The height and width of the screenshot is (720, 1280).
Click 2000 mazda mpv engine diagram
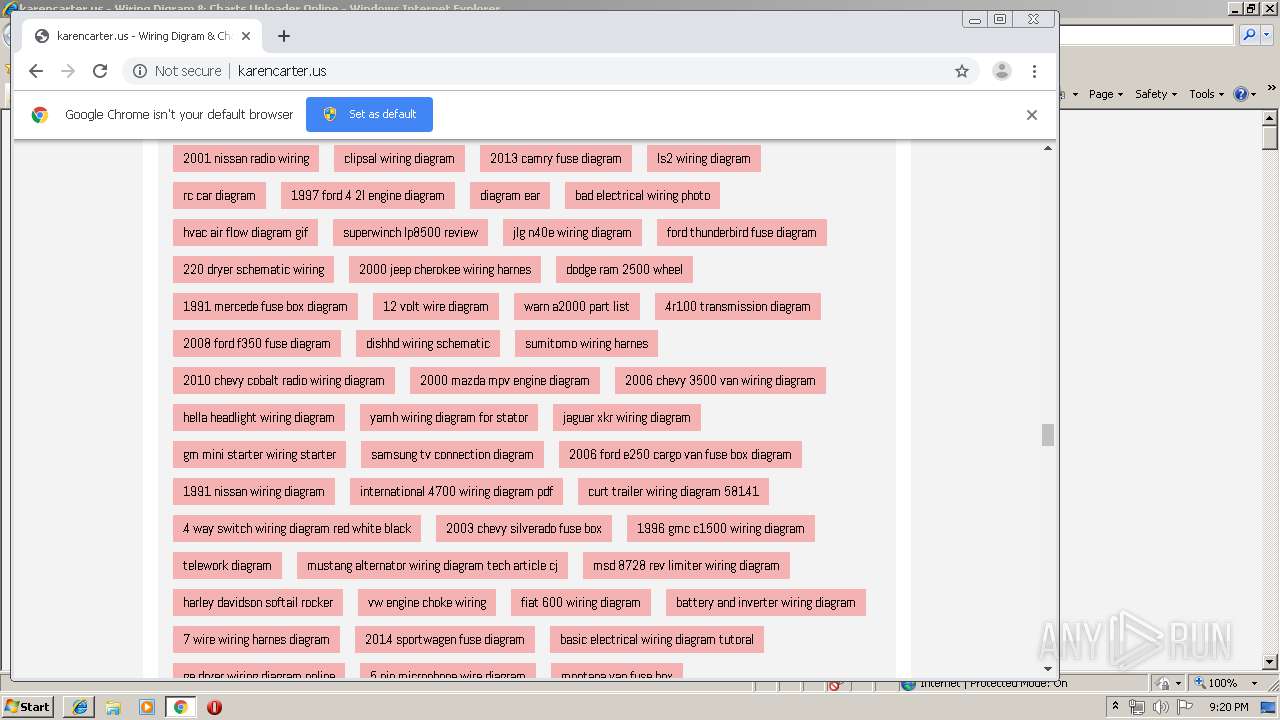click(x=505, y=380)
